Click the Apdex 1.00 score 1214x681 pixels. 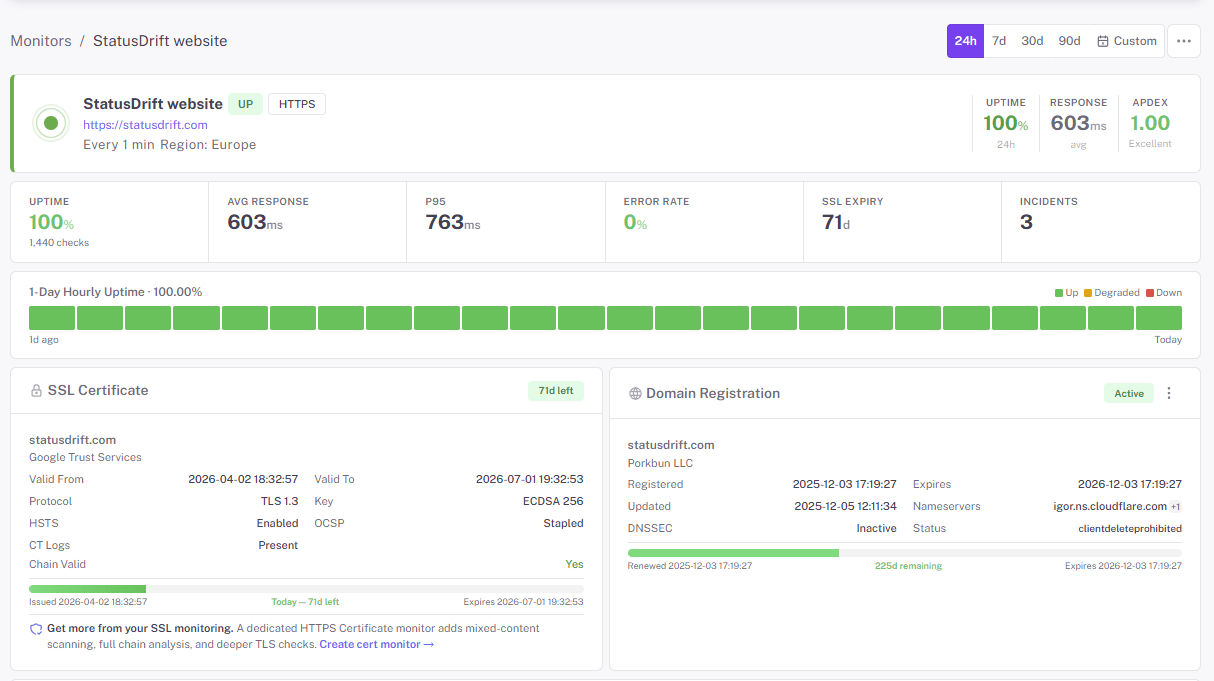point(1150,123)
